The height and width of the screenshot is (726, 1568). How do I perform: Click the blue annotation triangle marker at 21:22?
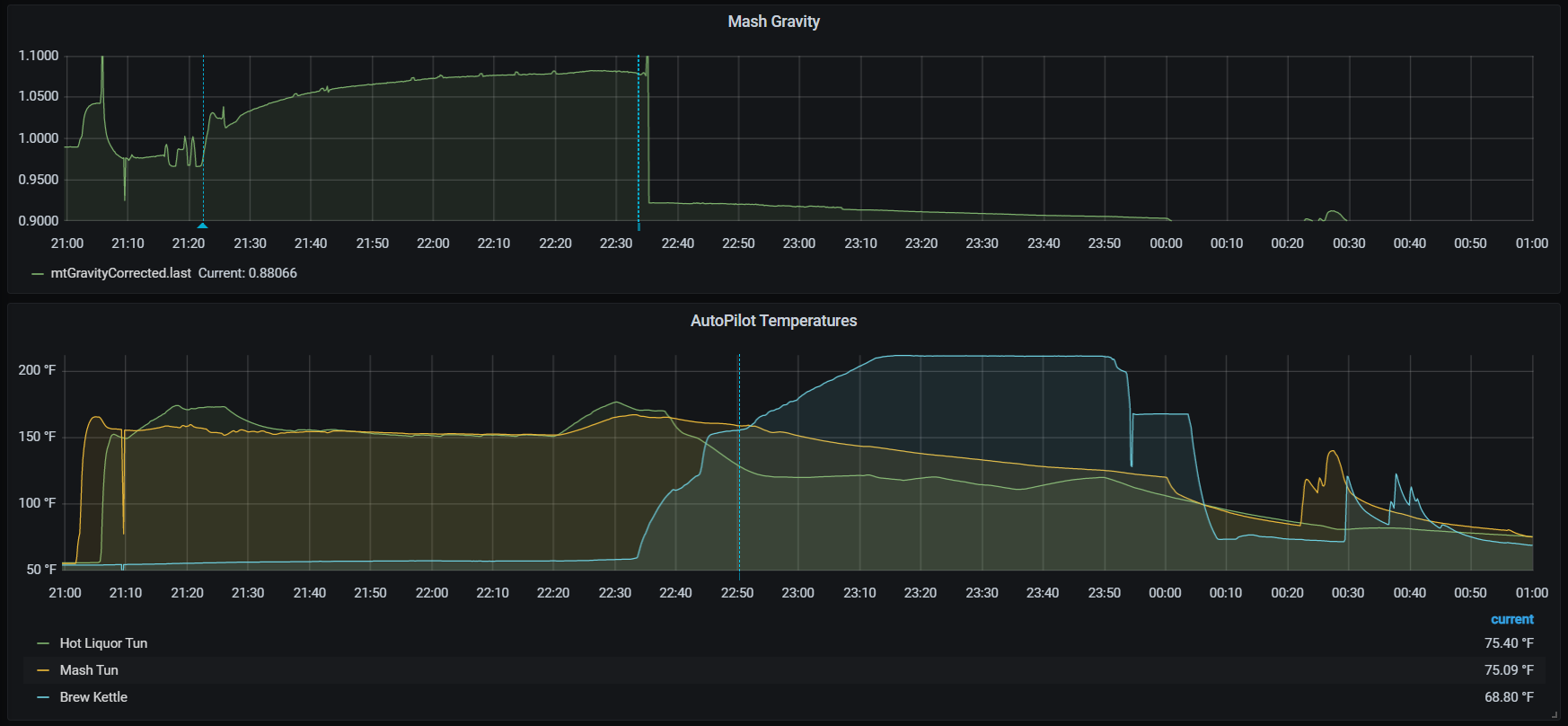(202, 226)
